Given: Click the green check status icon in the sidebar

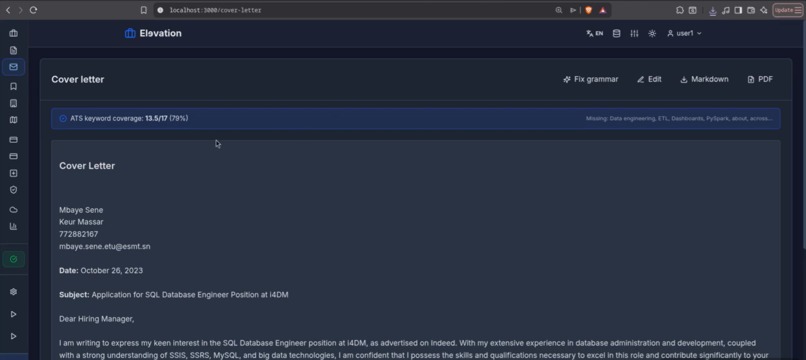Looking at the screenshot, I should [13, 259].
